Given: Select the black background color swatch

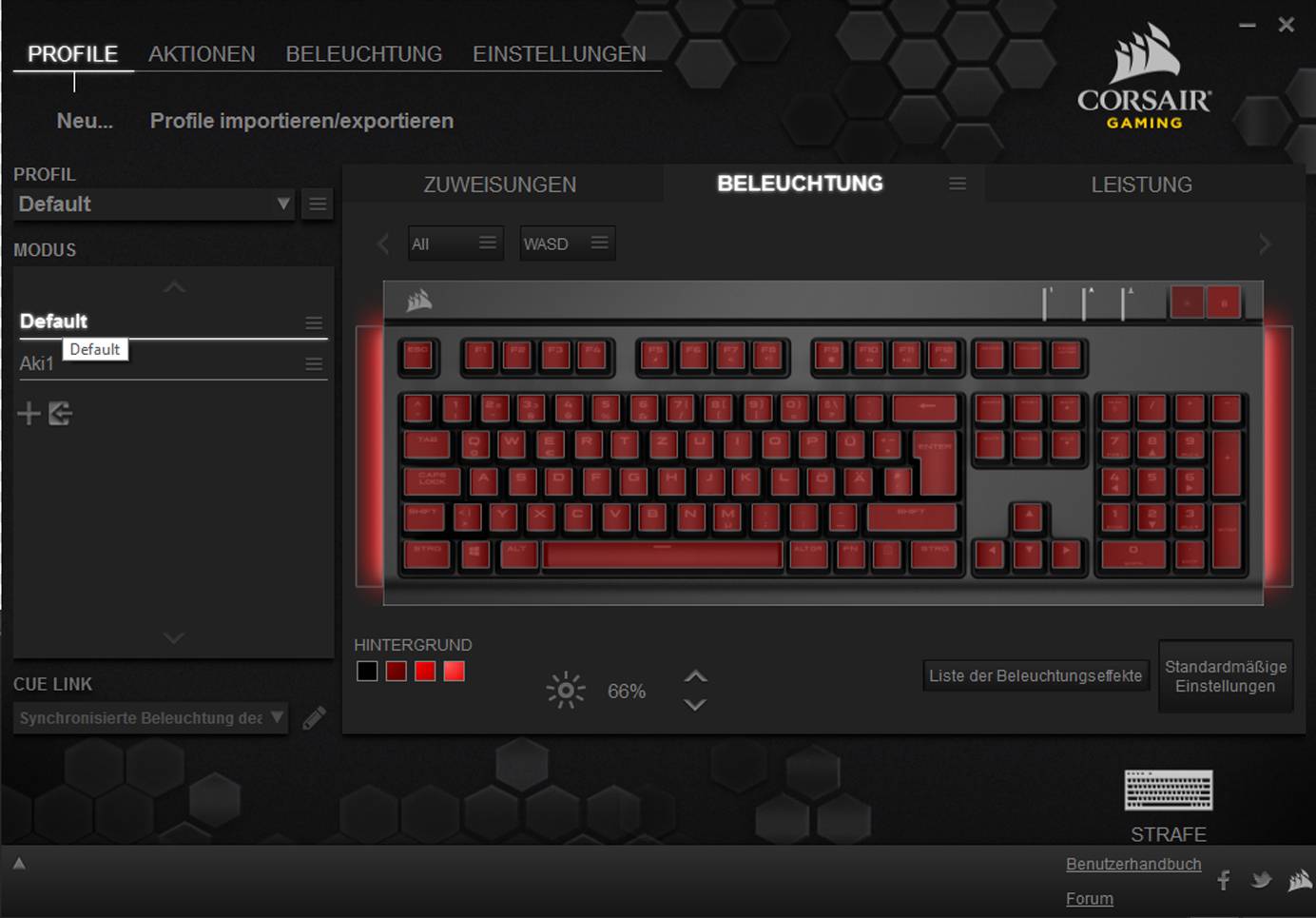Looking at the screenshot, I should tap(367, 671).
